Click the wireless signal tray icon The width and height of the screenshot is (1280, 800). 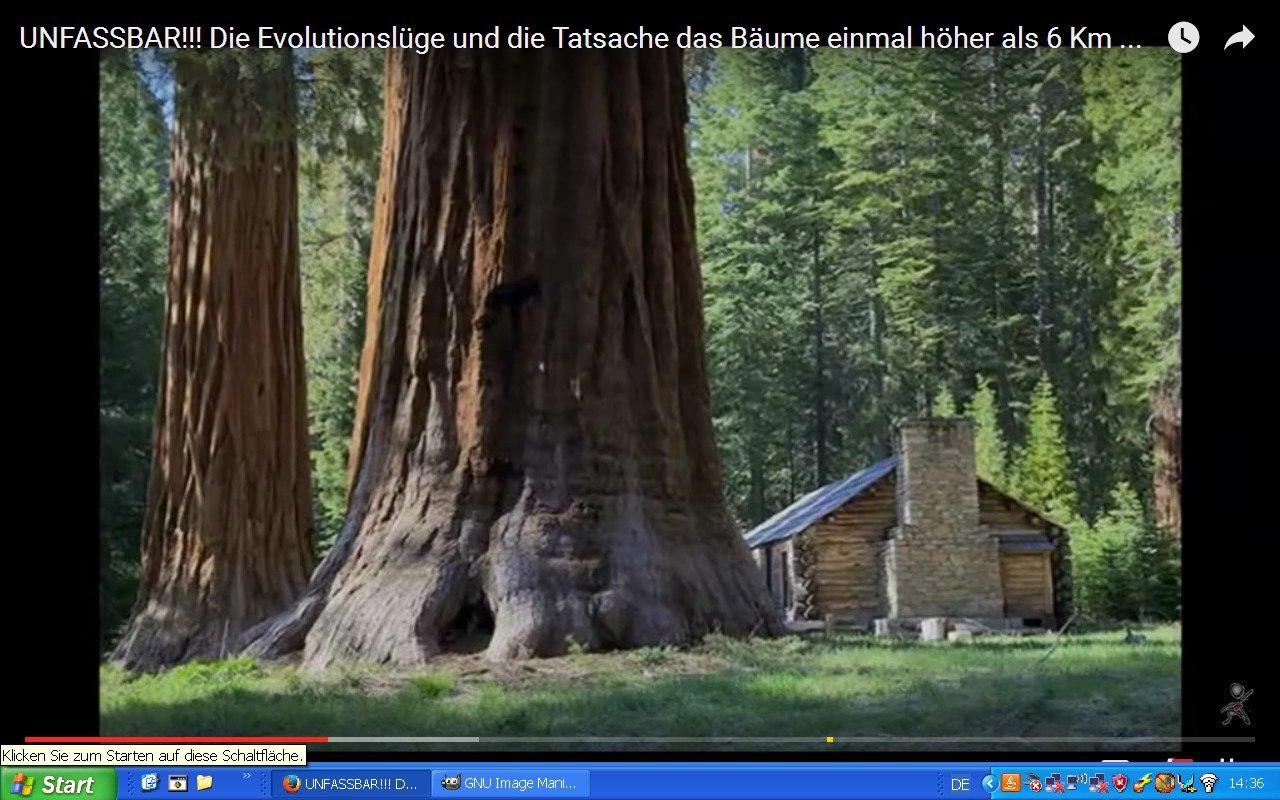(x=1208, y=784)
